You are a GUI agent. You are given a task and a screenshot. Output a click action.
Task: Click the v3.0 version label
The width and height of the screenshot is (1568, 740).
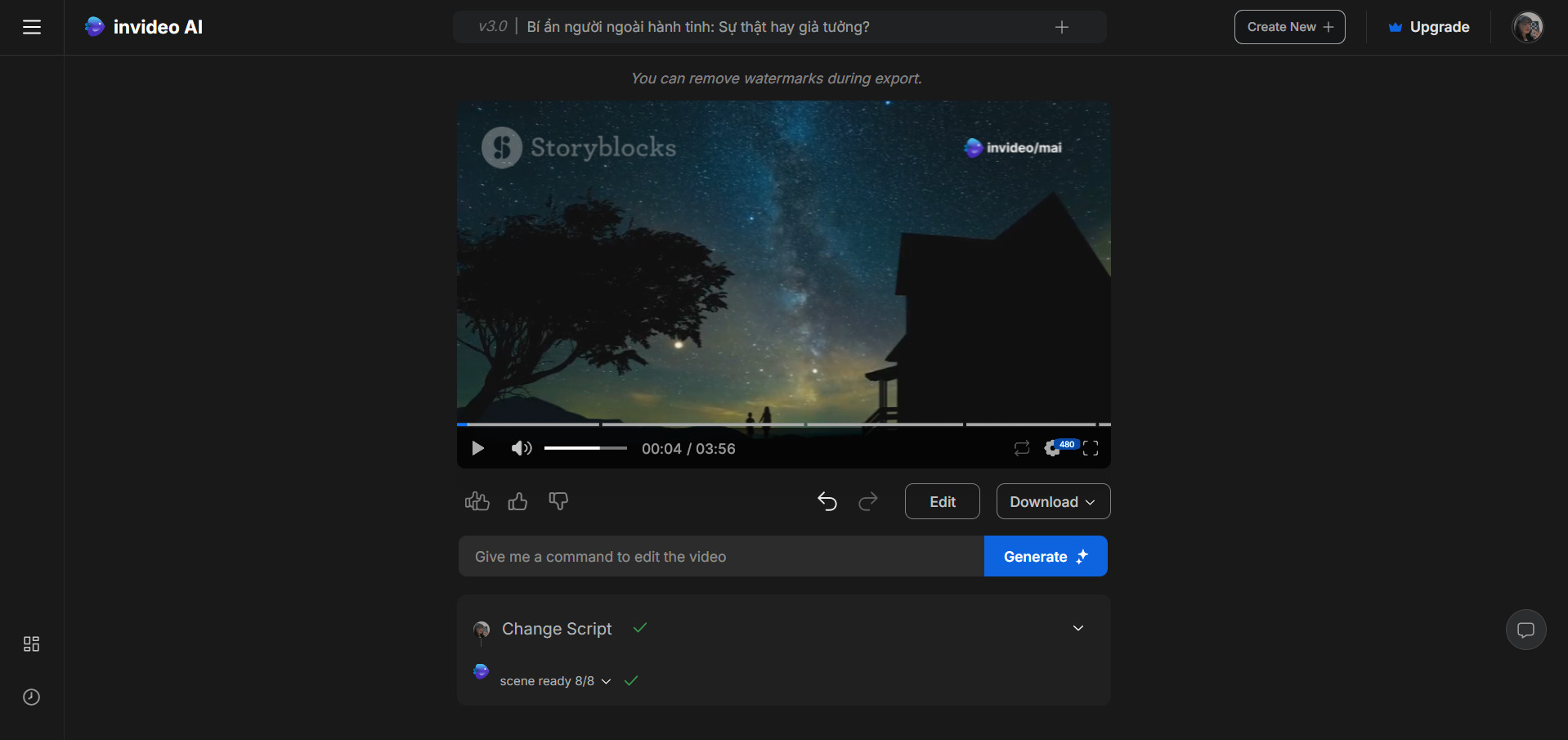[492, 27]
